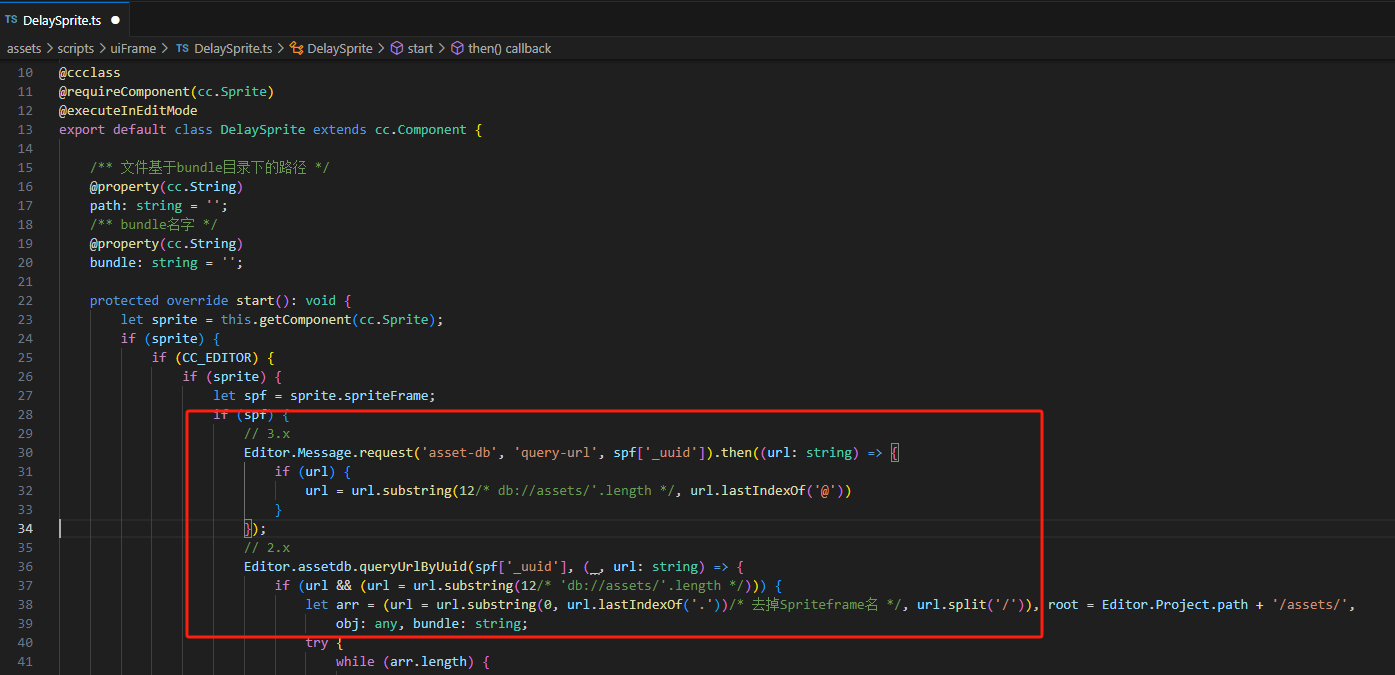Open the DelaySprite class breadcrumb
Screen dimensions: 1395x675
pyautogui.click(x=339, y=48)
